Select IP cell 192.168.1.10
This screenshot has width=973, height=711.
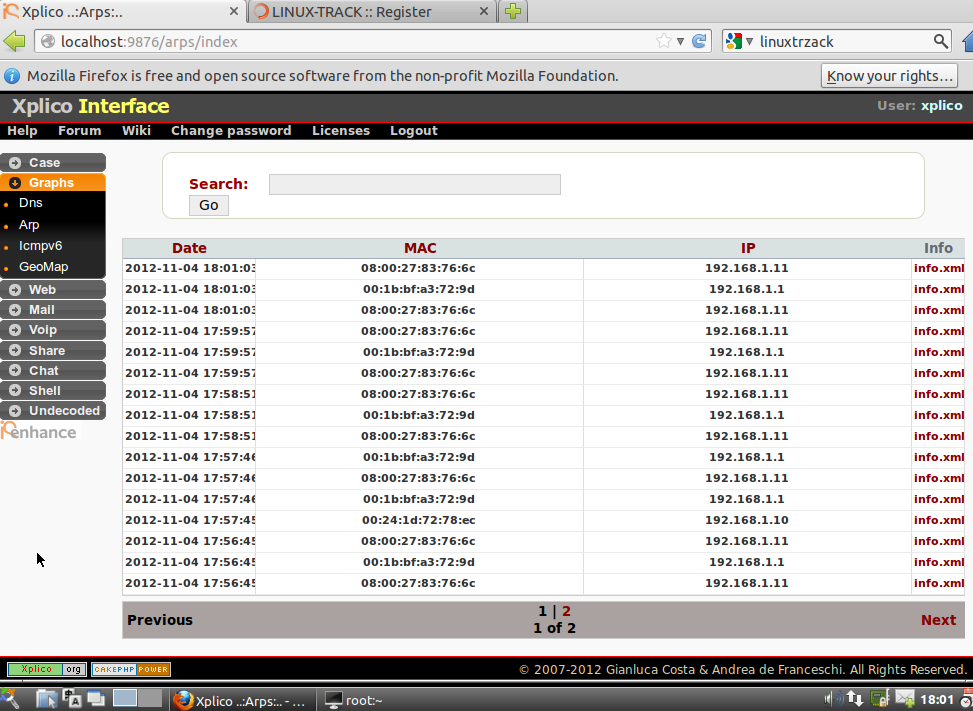click(x=747, y=520)
